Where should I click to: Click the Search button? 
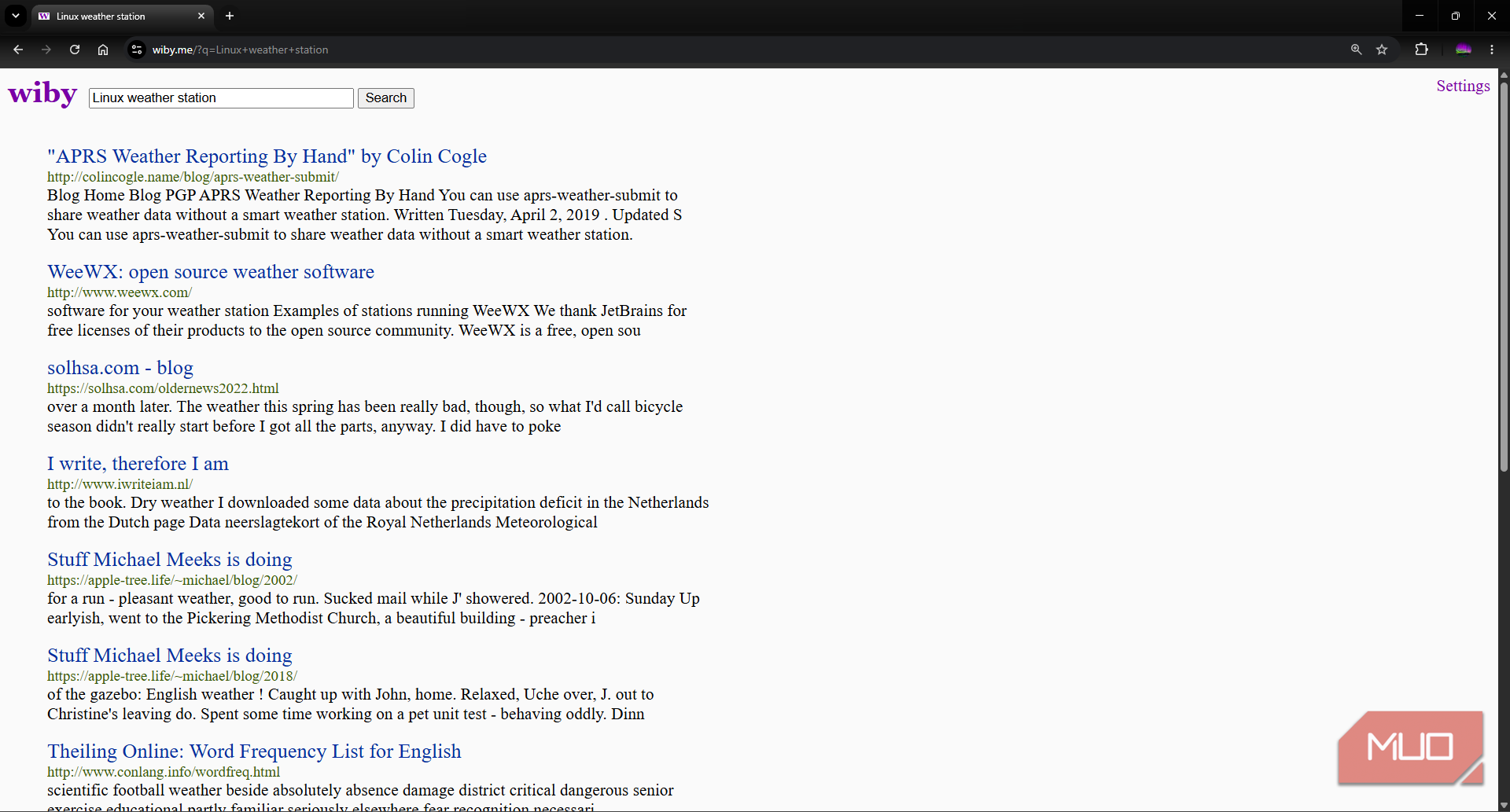tap(386, 98)
